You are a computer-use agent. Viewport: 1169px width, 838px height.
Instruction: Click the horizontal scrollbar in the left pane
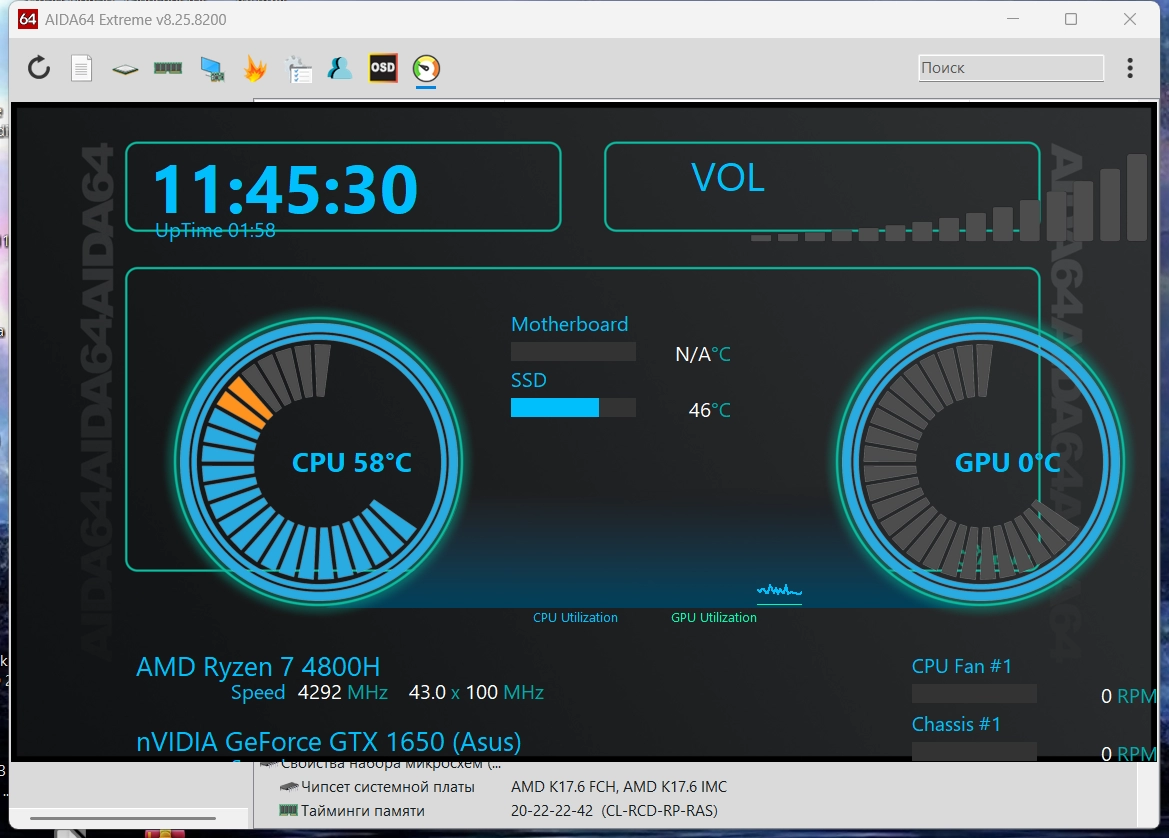point(123,819)
